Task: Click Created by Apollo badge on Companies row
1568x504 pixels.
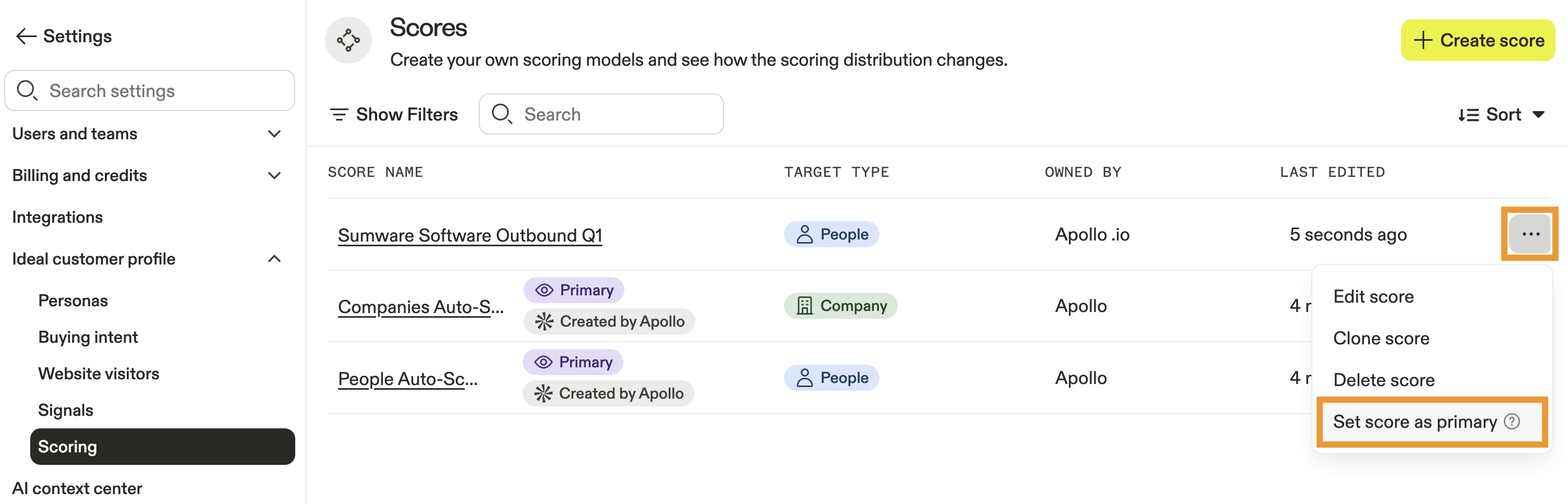Action: 609,321
